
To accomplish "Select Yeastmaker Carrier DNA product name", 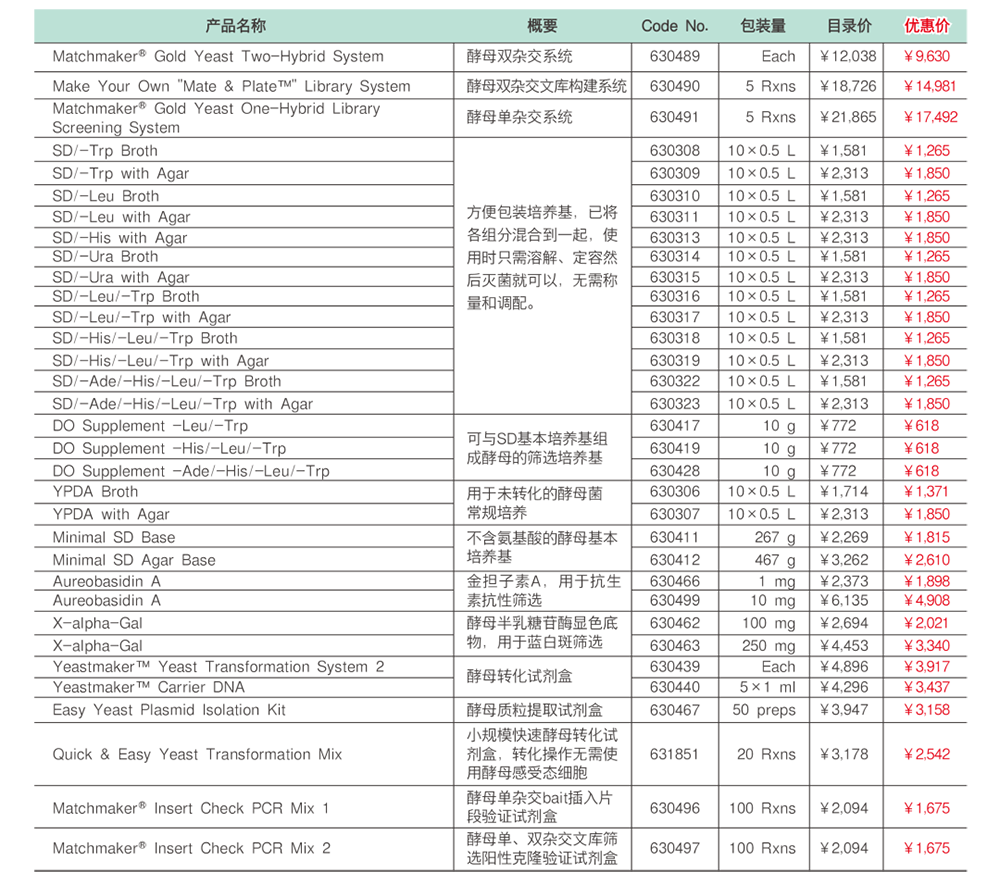I will point(149,687).
